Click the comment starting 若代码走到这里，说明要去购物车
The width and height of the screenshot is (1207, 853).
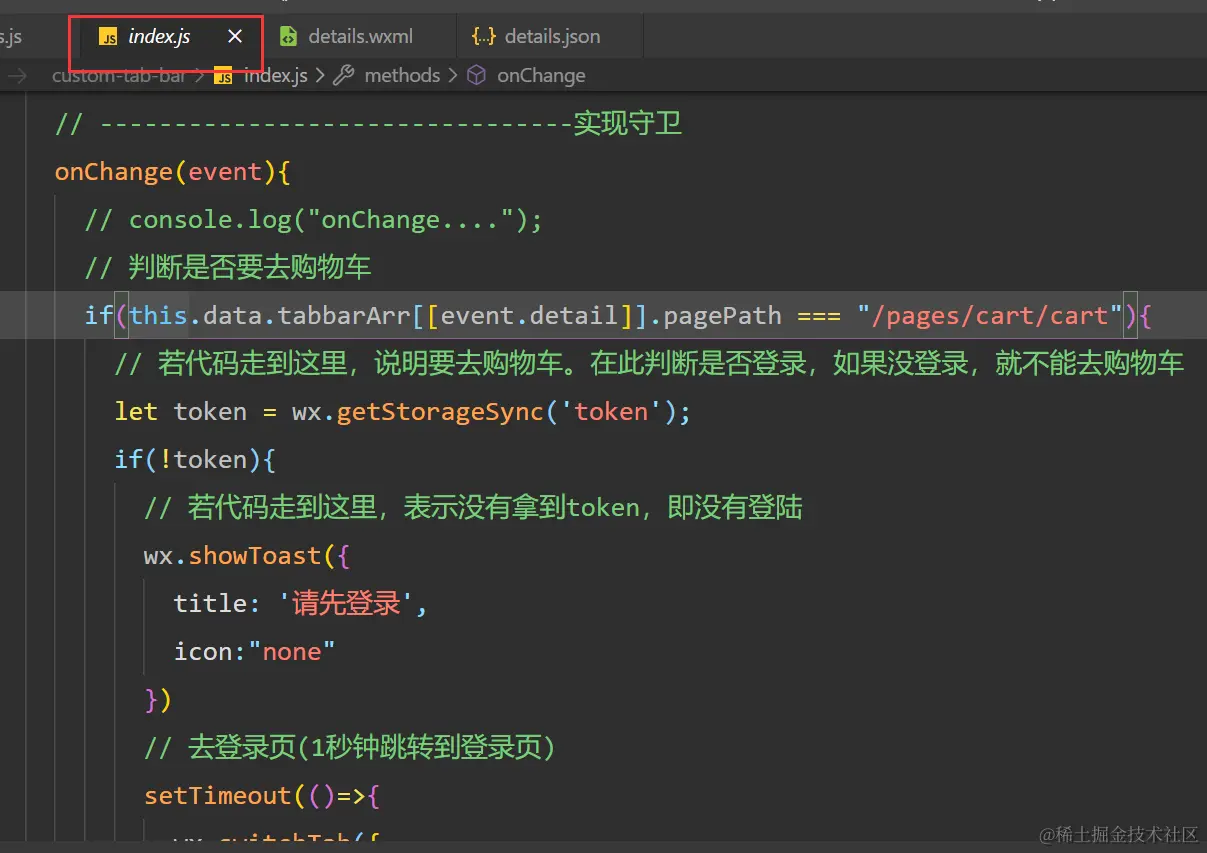pos(649,363)
